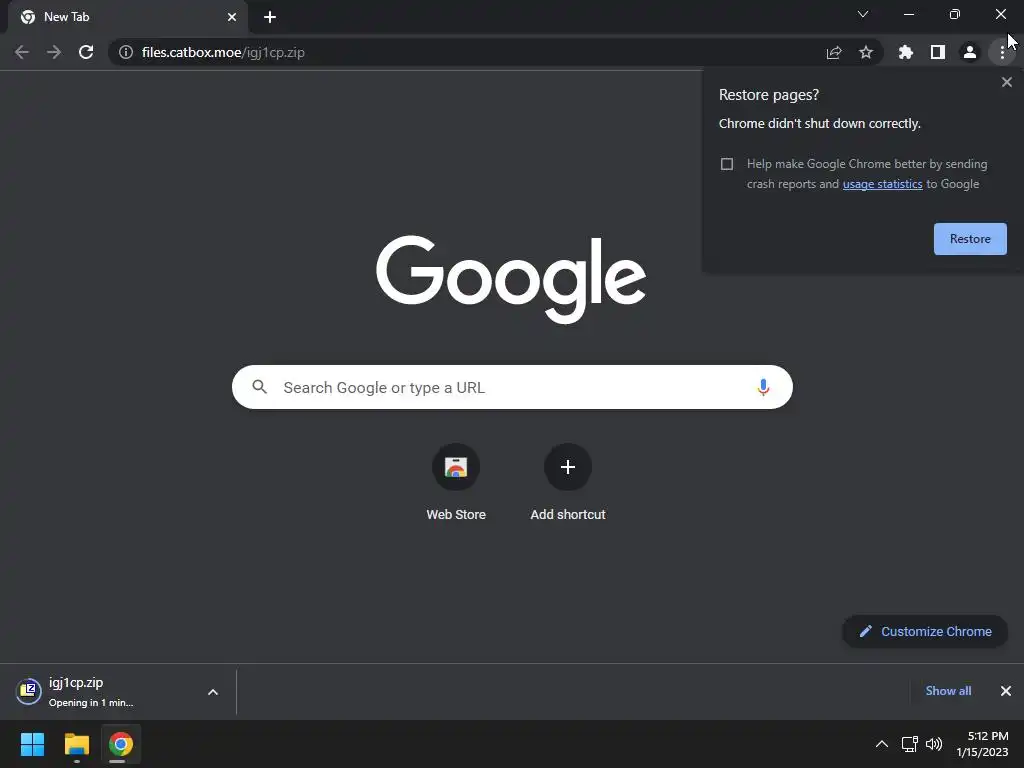Dismiss the Restore pages popup
Viewport: 1024px width, 768px height.
(x=1007, y=82)
